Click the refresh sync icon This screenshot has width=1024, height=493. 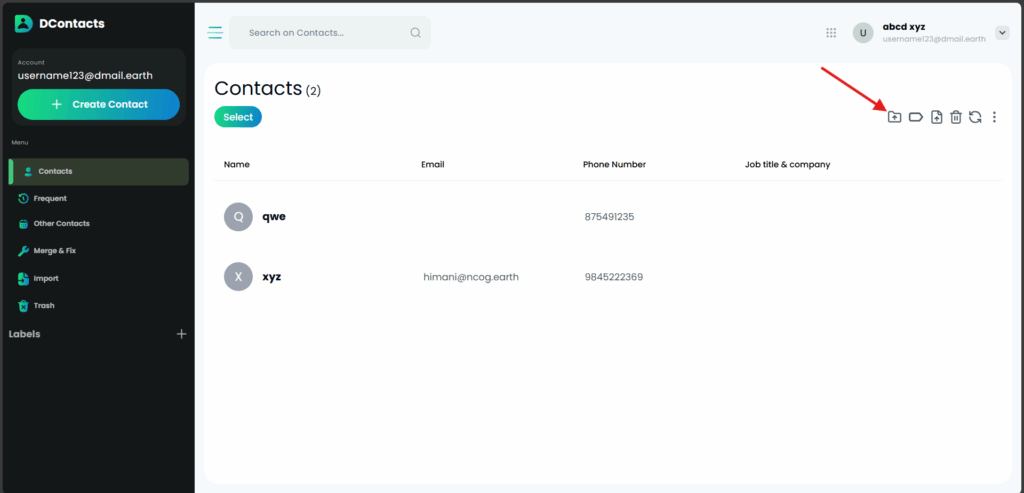point(975,117)
